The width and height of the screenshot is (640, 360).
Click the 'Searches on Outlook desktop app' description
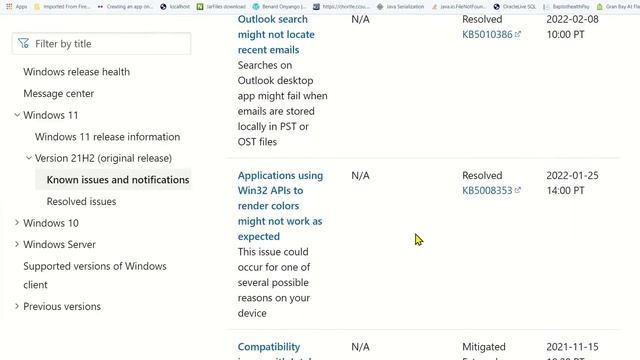pos(282,103)
